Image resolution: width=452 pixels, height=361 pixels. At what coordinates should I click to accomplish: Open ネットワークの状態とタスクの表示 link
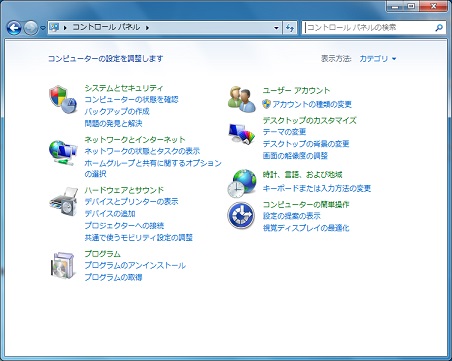point(142,151)
